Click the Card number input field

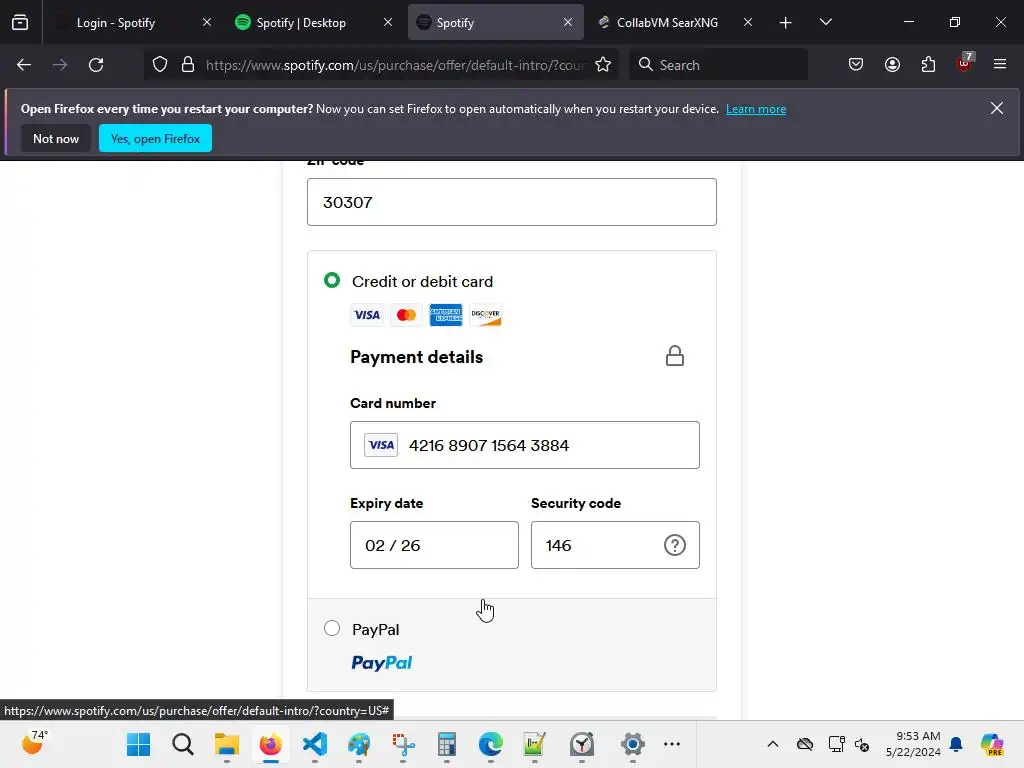(524, 445)
